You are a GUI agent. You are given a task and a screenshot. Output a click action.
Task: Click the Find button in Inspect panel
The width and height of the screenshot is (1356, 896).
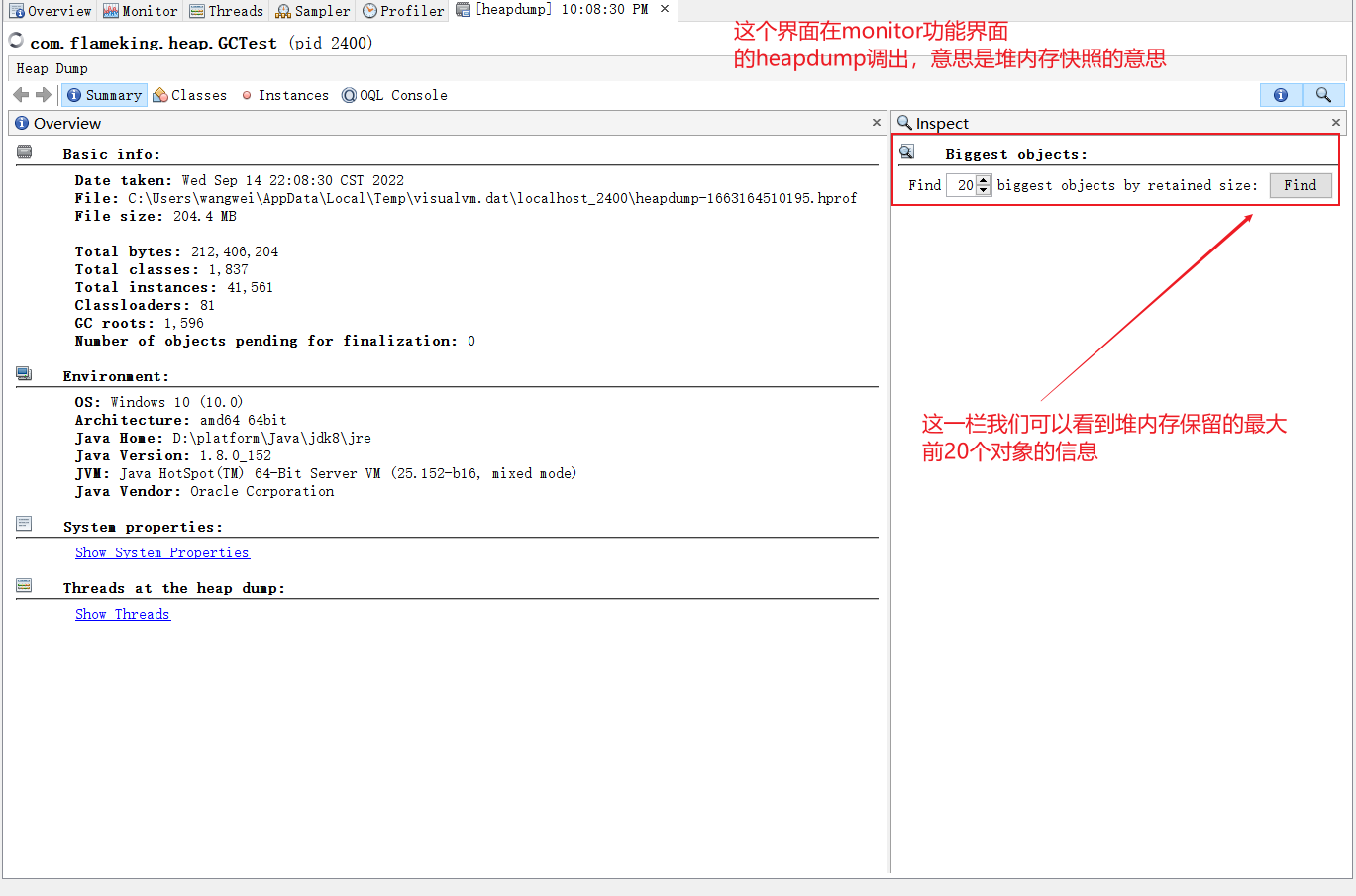click(x=1301, y=184)
